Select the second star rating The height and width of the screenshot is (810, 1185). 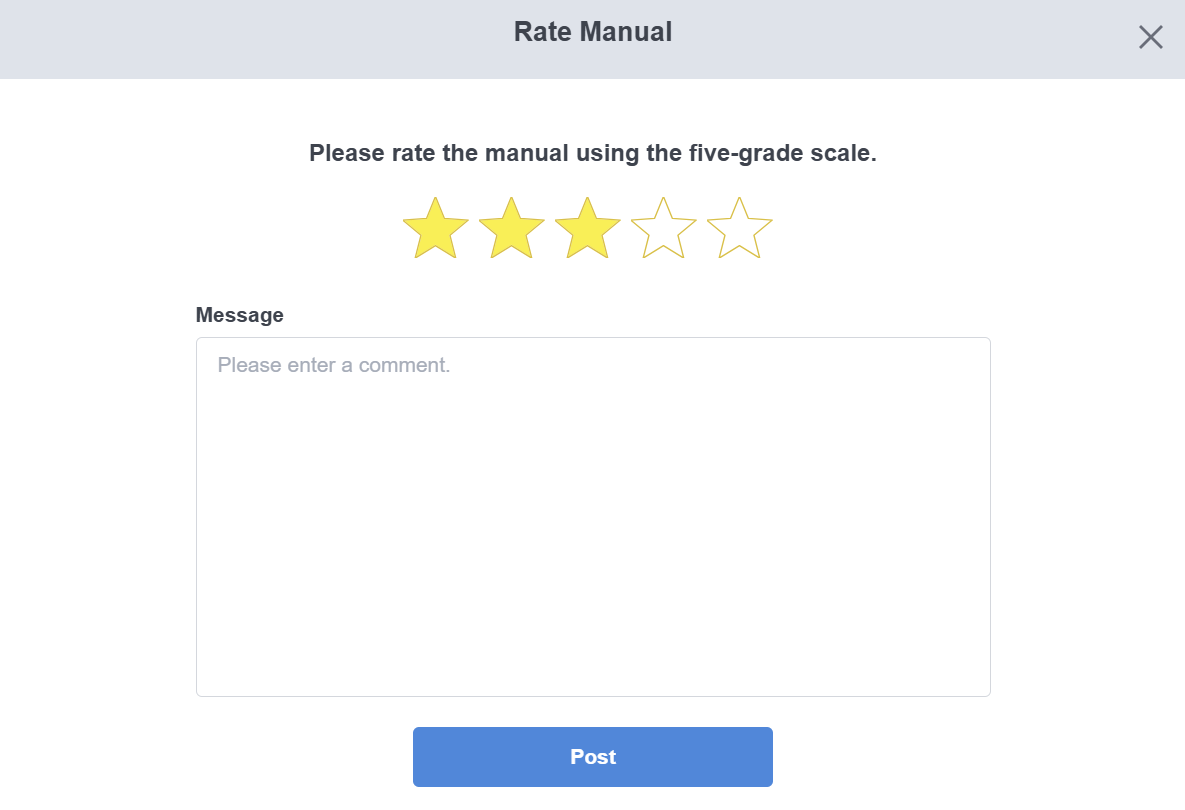click(512, 229)
